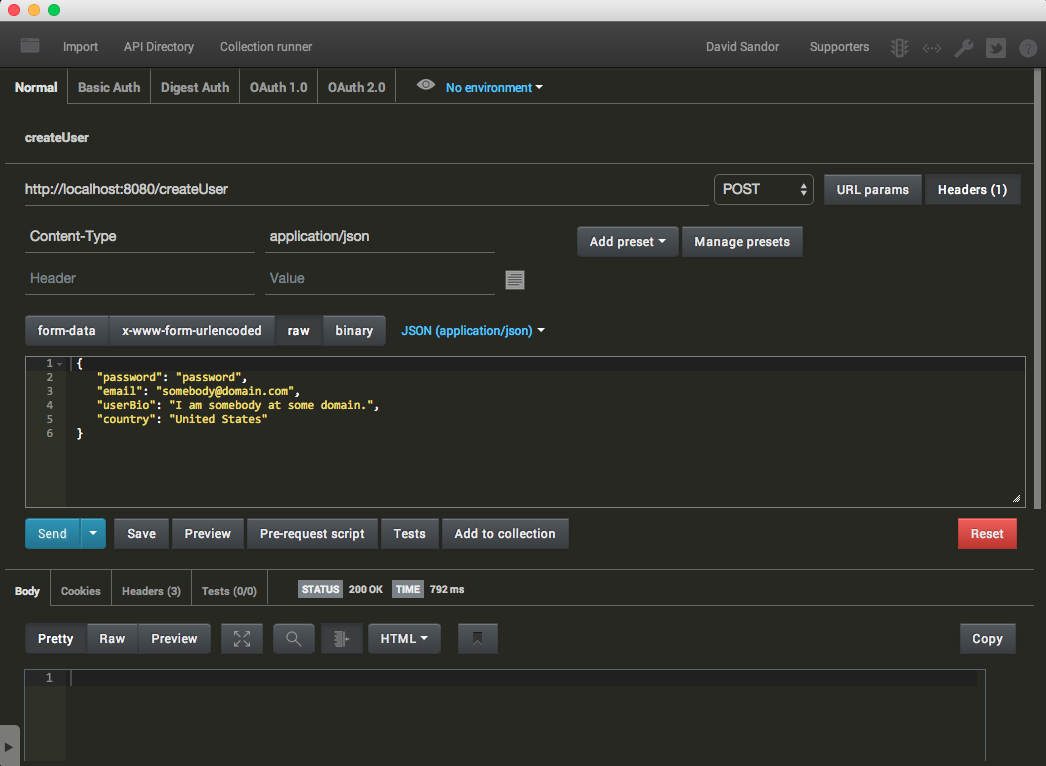Switch to the Basic Auth tab
Viewport: 1046px width, 766px height.
tap(109, 87)
